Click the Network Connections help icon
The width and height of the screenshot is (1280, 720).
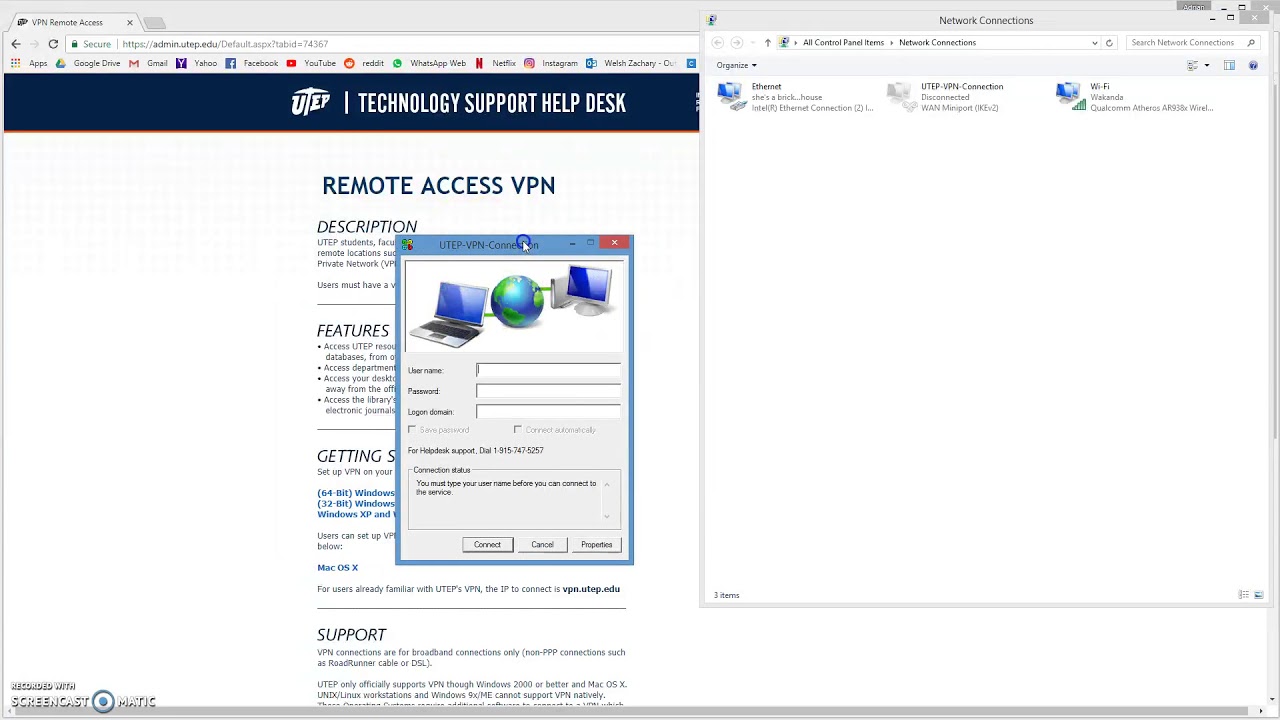tap(1253, 65)
